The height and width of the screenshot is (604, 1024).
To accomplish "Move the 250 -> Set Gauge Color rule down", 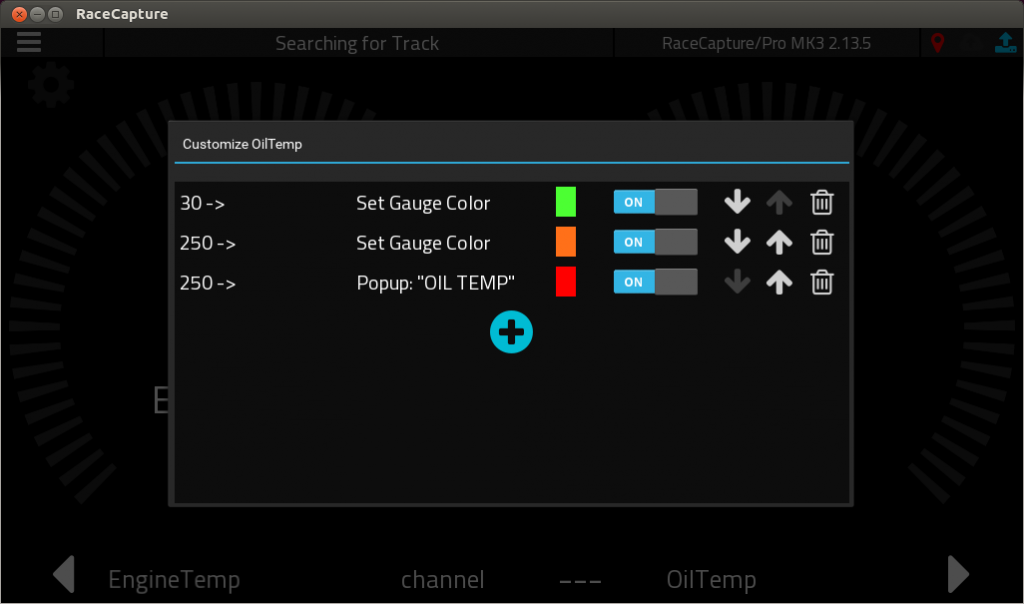I will 737,242.
